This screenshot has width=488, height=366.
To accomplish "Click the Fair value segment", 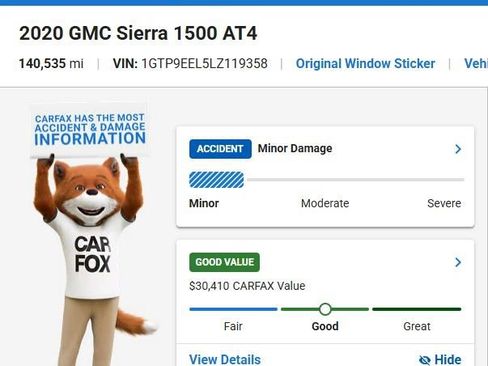I will click(x=233, y=309).
